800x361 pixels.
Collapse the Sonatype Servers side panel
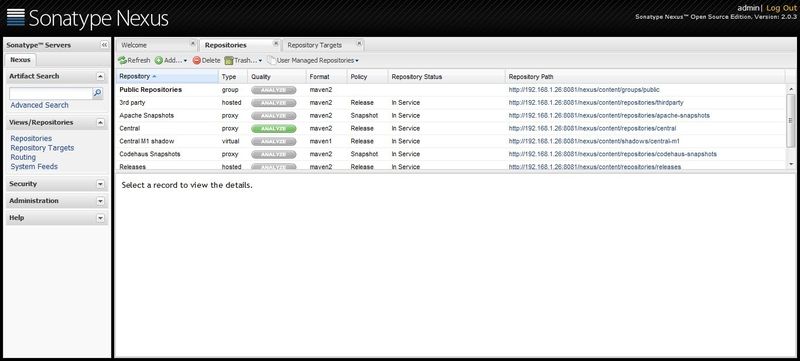click(x=104, y=45)
